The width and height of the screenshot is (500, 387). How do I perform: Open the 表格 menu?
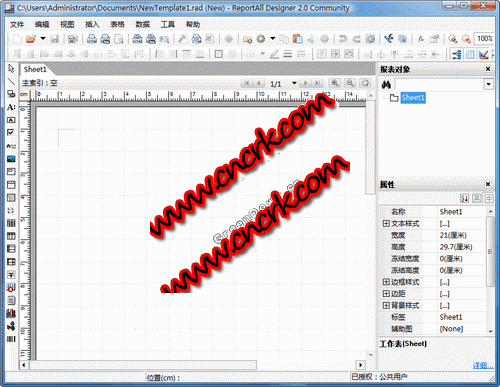click(x=117, y=24)
